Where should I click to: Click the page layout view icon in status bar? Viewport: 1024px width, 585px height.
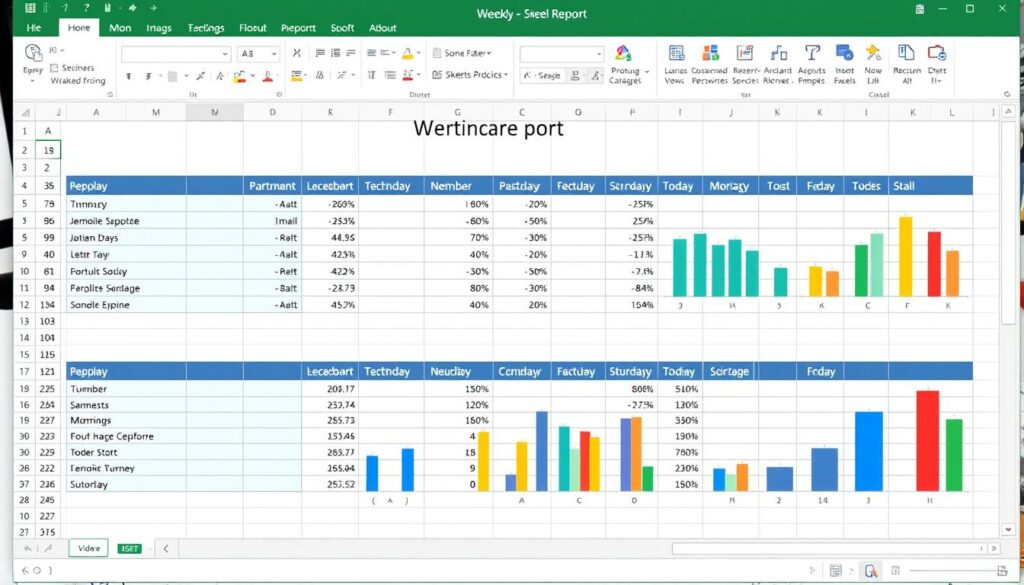(835, 571)
